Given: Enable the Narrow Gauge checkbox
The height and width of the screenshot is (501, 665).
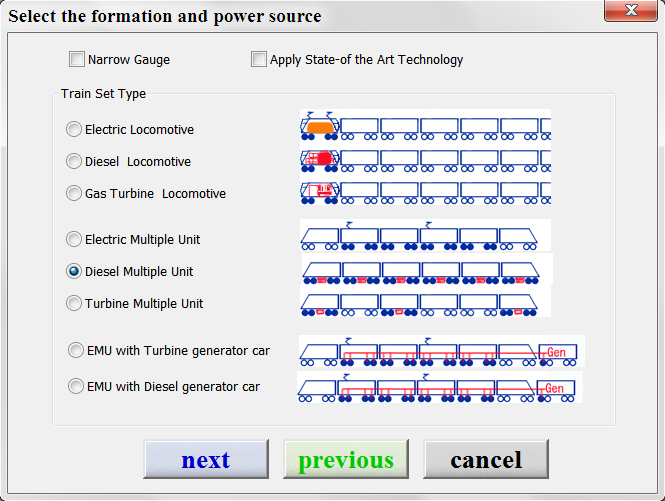Looking at the screenshot, I should tap(77, 59).
